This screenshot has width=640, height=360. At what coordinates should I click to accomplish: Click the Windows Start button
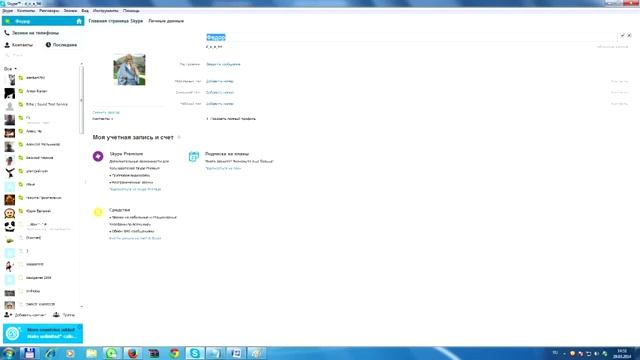pyautogui.click(x=9, y=353)
